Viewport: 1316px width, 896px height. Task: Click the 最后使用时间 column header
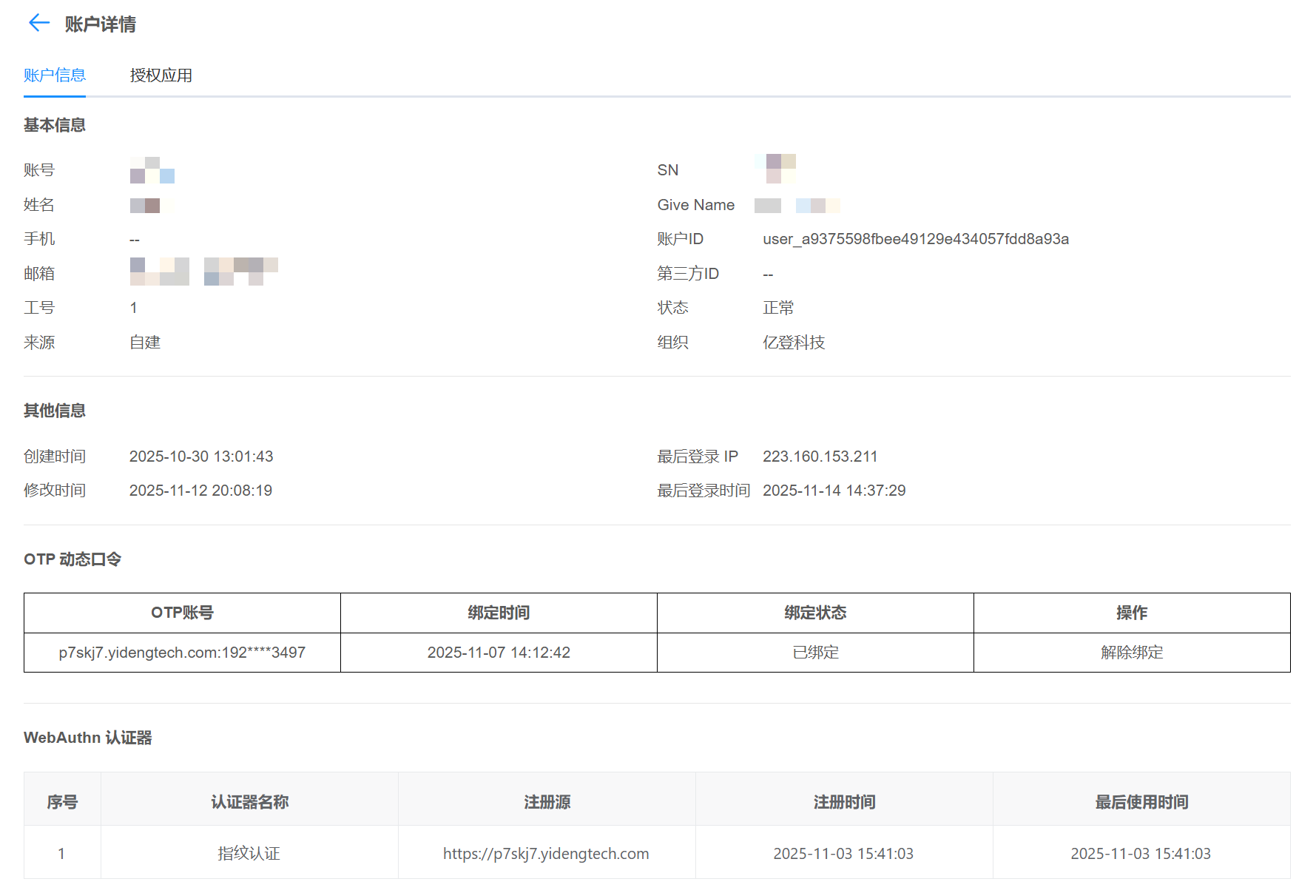[1141, 802]
